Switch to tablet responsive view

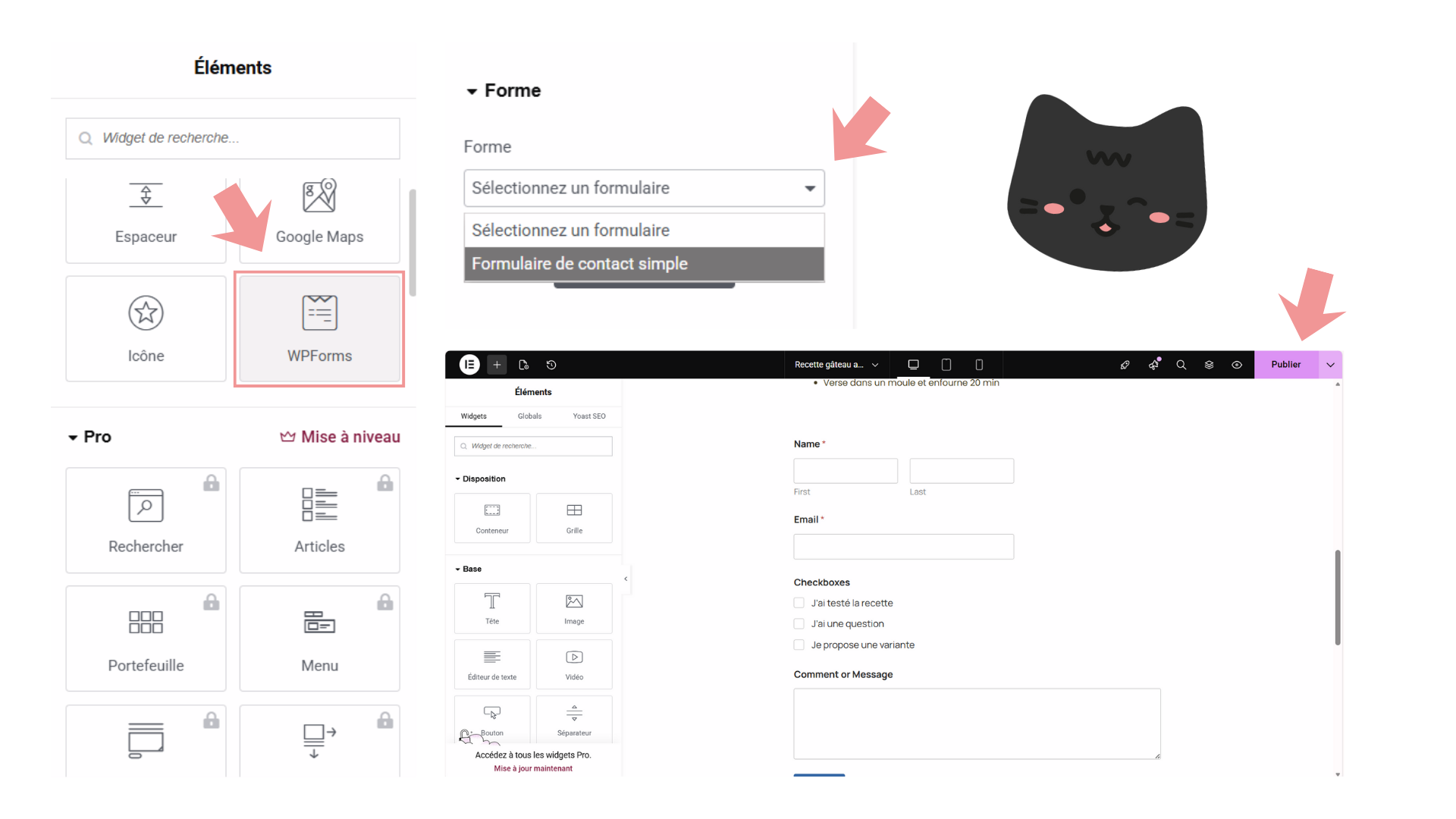[946, 365]
